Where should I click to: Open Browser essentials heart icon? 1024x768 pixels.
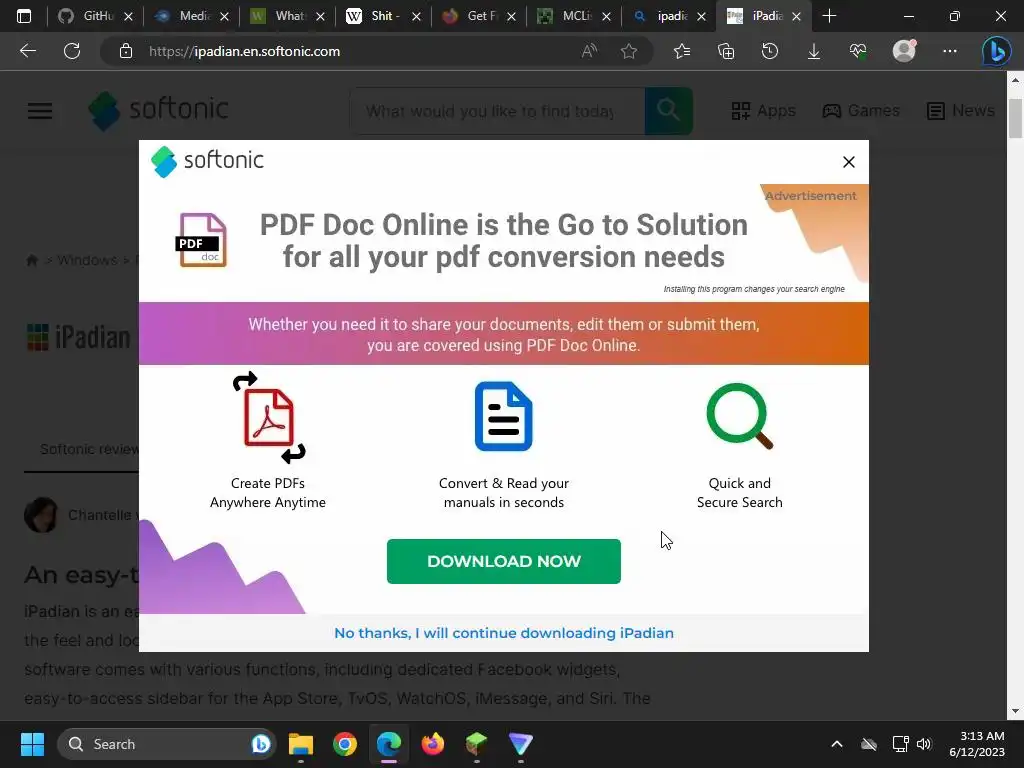pos(858,51)
